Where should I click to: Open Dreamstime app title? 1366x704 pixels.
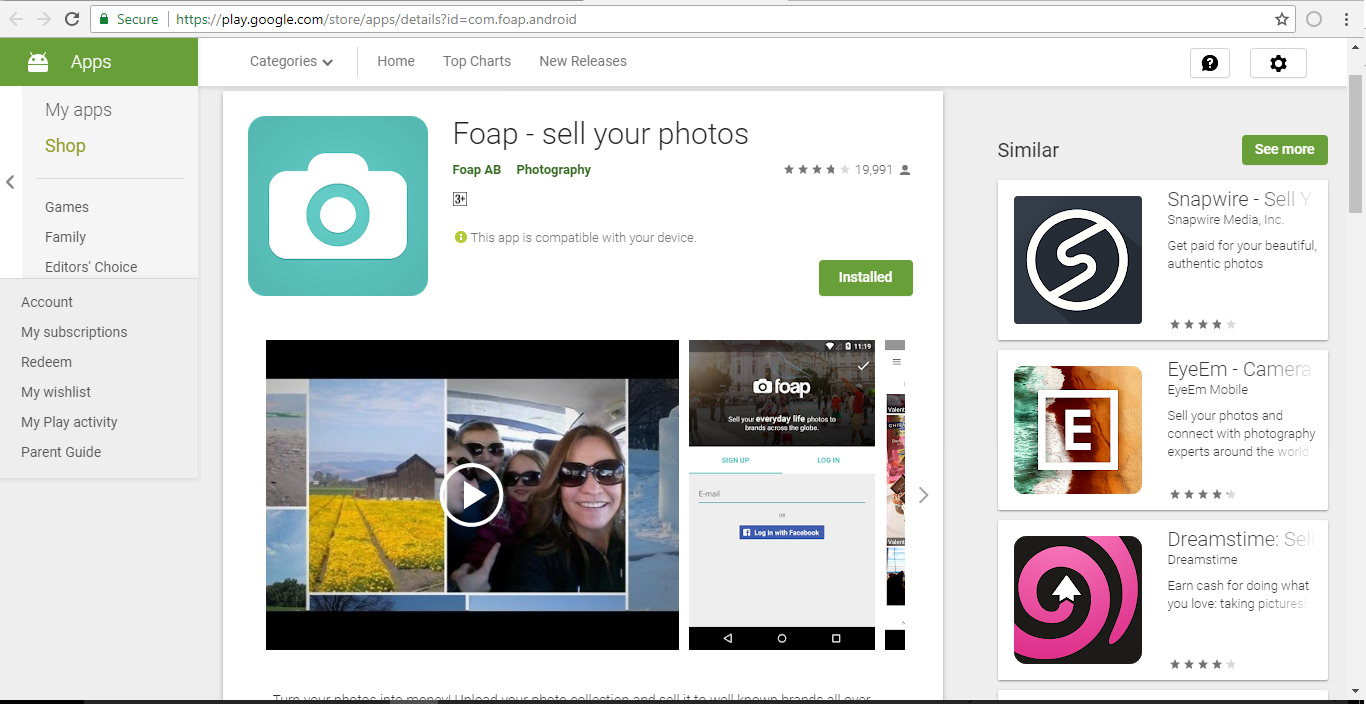pos(1240,539)
